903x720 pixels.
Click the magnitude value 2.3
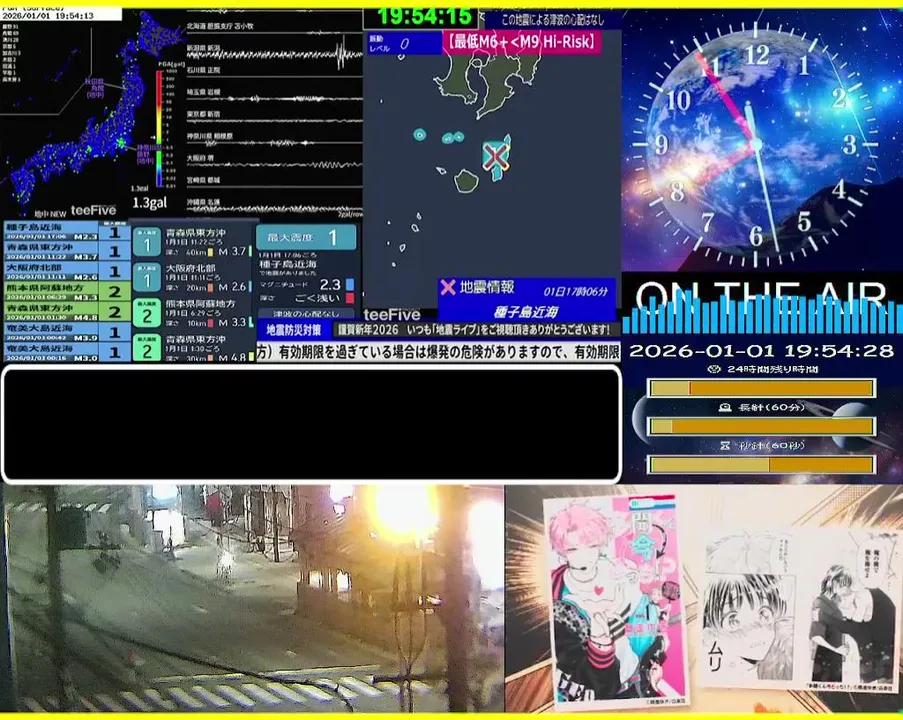(330, 285)
